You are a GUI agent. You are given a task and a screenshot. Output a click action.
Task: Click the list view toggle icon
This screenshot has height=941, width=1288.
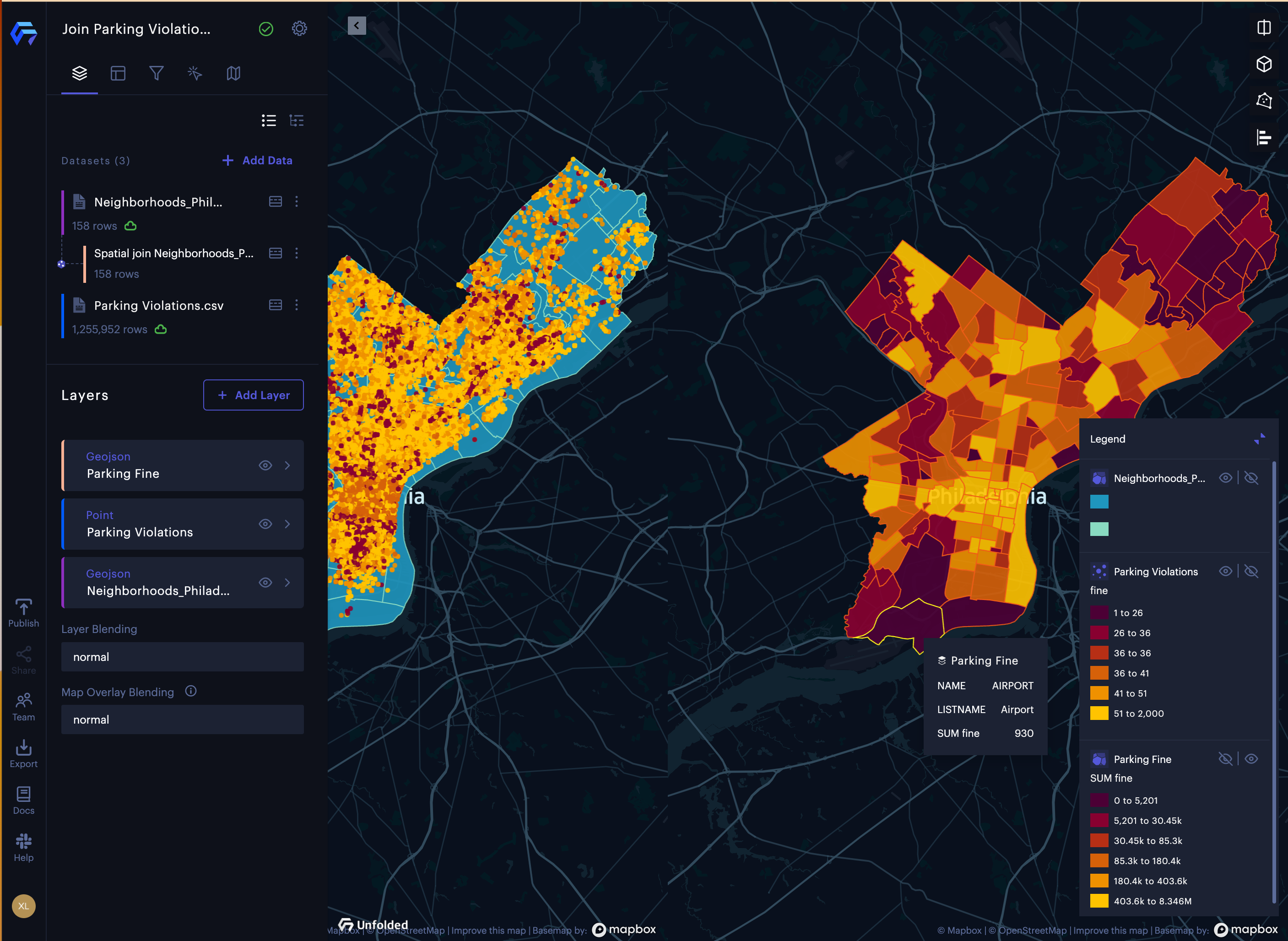[x=269, y=120]
